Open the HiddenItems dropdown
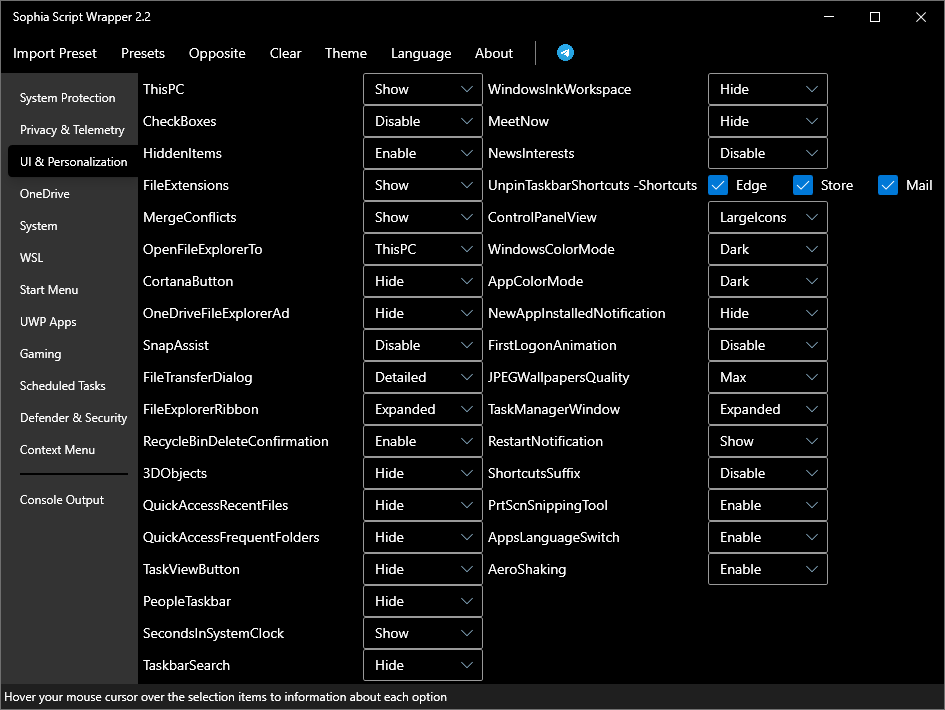Image resolution: width=945 pixels, height=710 pixels. [x=422, y=153]
